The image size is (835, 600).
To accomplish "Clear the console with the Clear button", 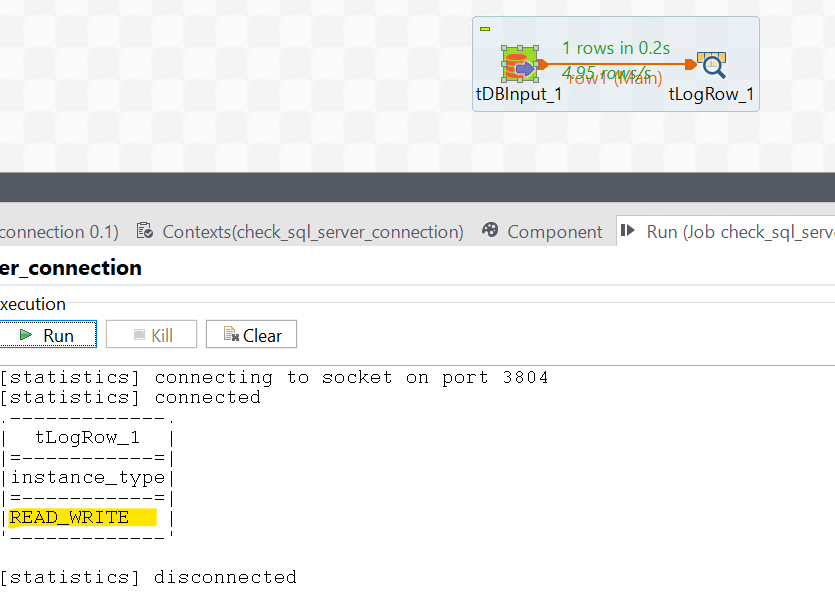I will [252, 335].
